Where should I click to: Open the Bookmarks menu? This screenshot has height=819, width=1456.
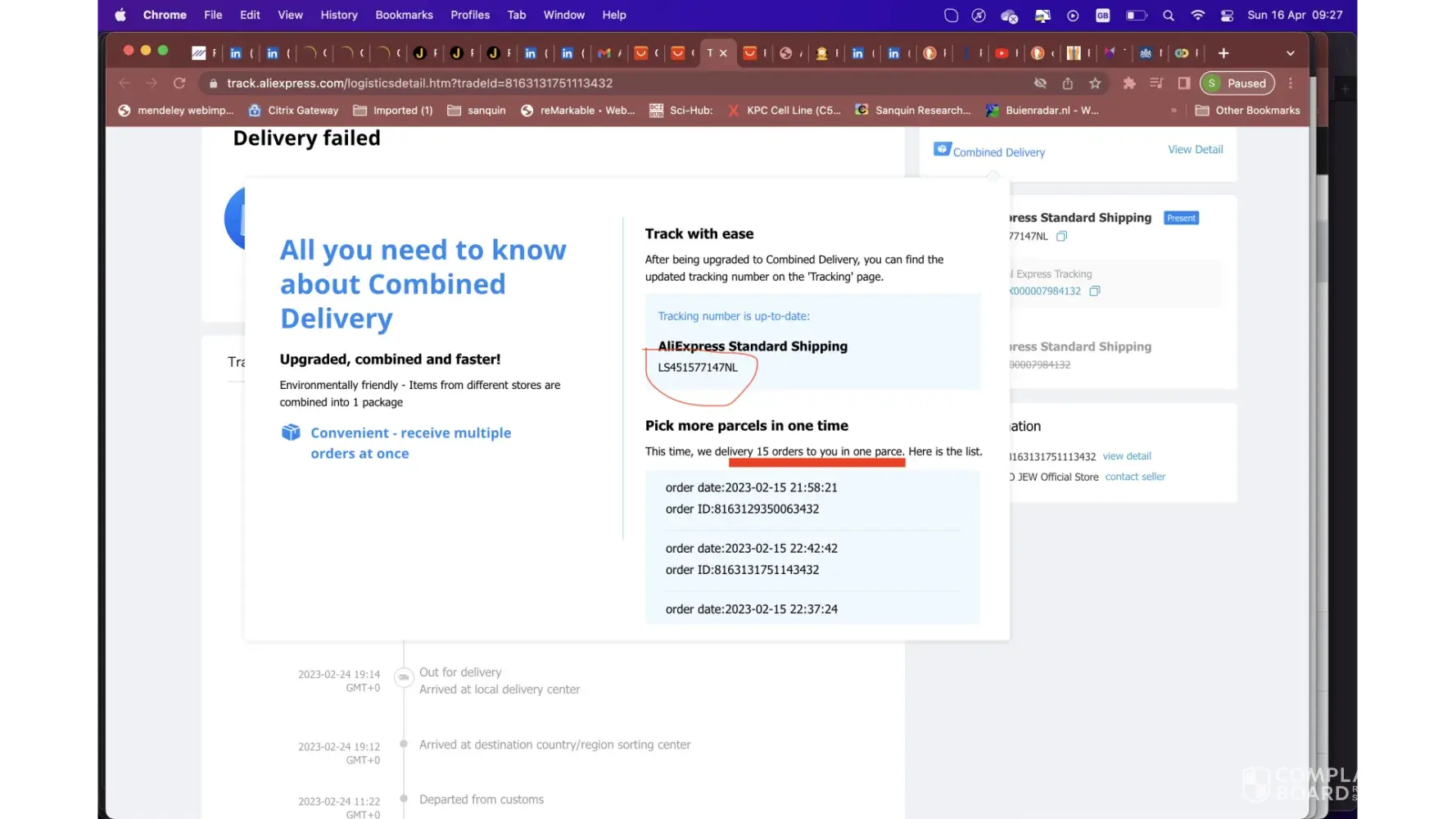[x=404, y=15]
